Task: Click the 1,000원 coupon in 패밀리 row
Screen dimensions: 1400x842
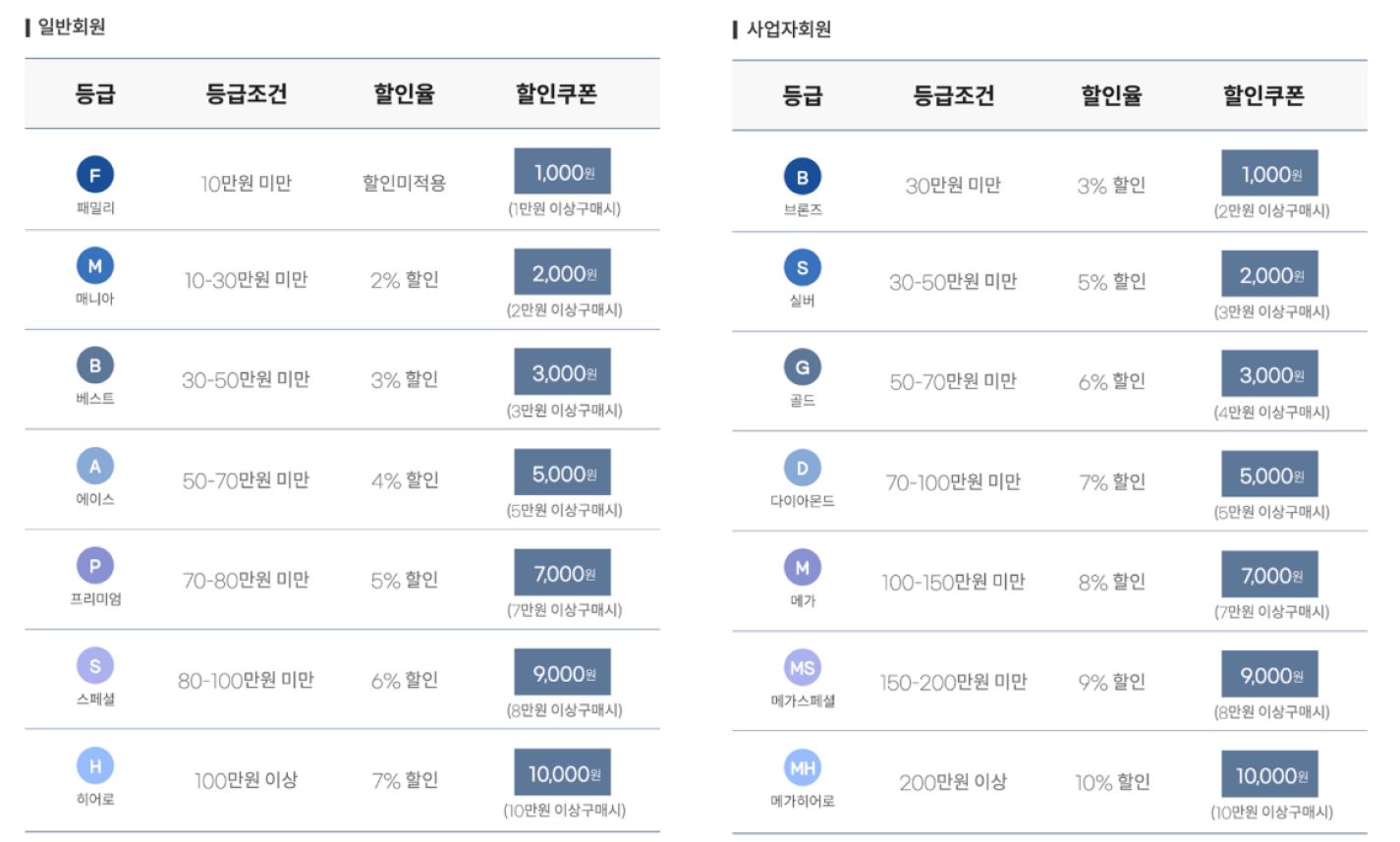Action: [563, 172]
